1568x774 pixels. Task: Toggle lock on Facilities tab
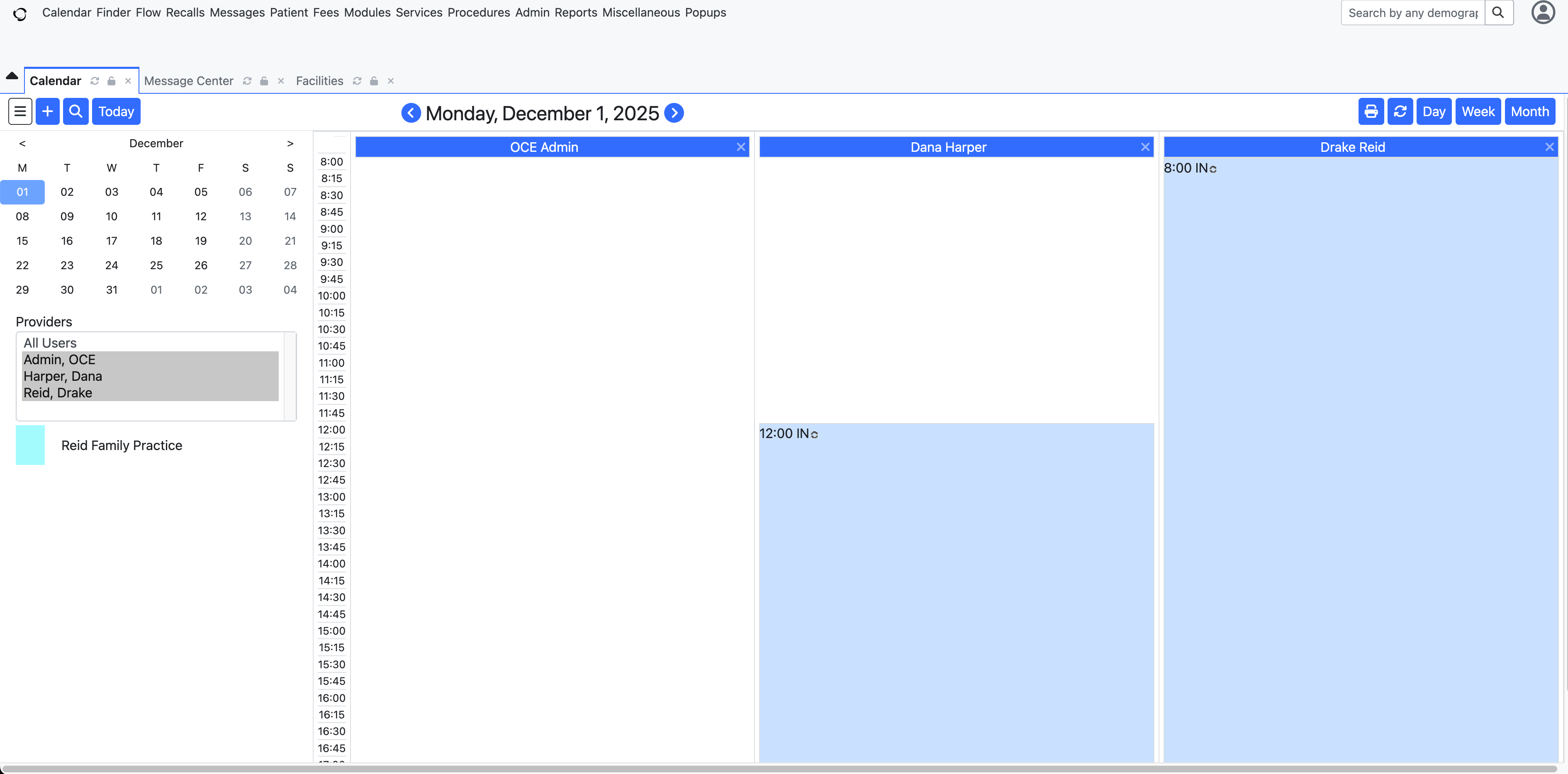coord(374,81)
